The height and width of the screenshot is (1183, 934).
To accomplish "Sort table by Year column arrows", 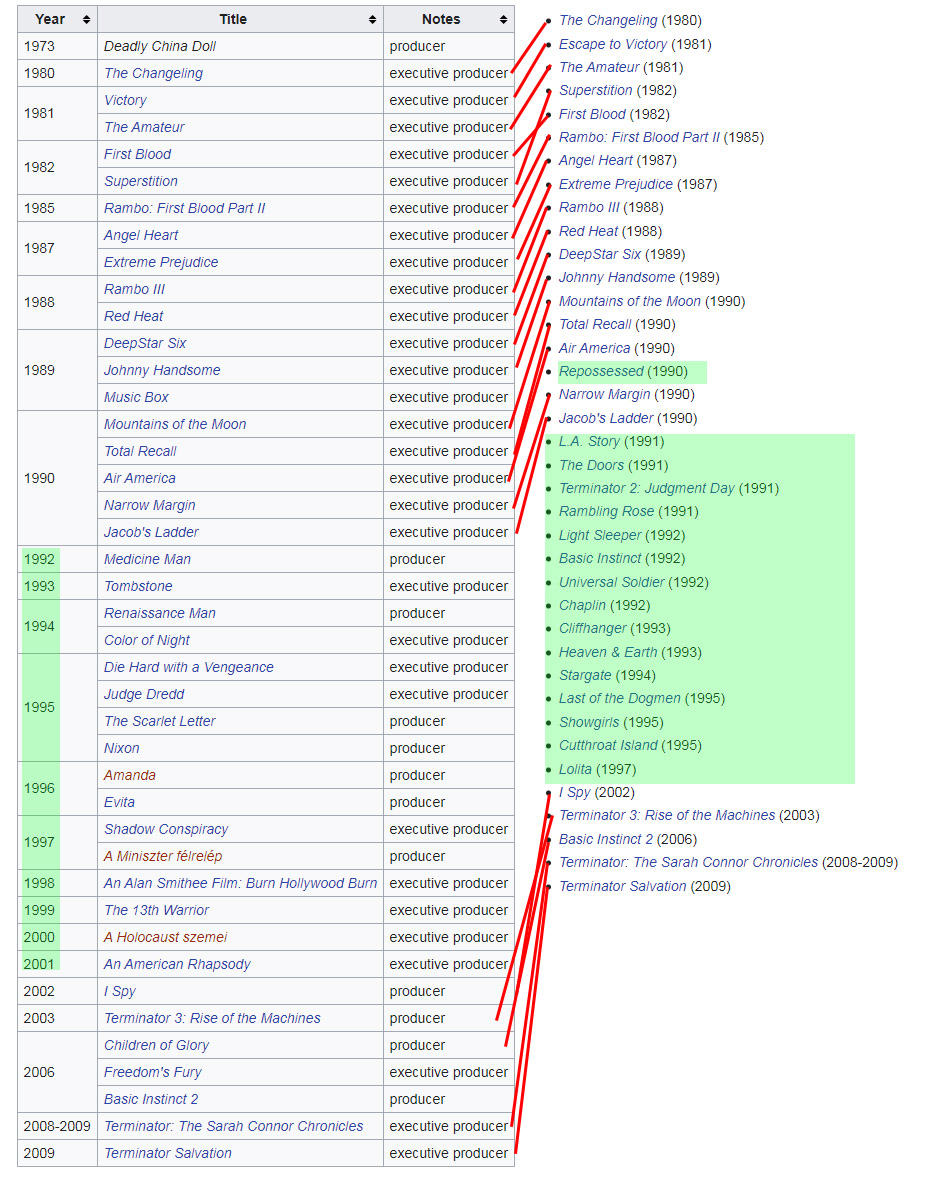I will pyautogui.click(x=87, y=20).
